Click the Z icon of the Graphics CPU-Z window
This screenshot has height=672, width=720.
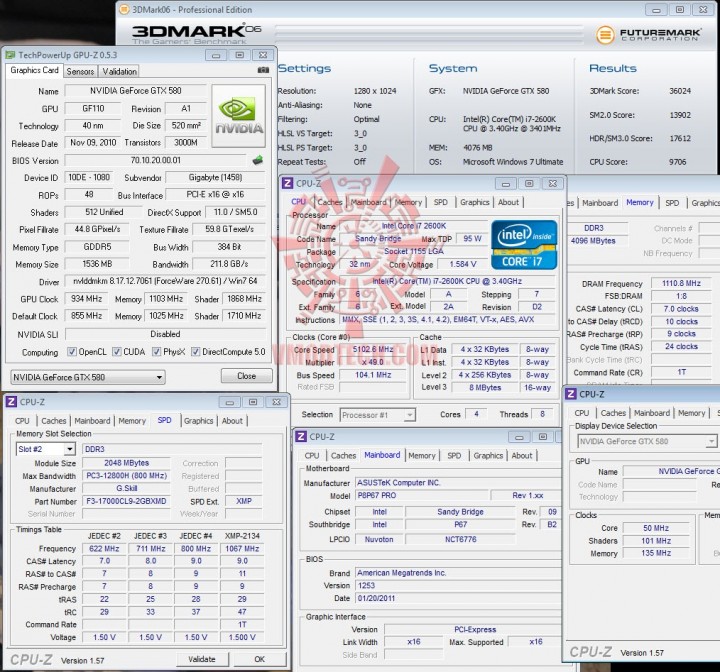(x=571, y=394)
